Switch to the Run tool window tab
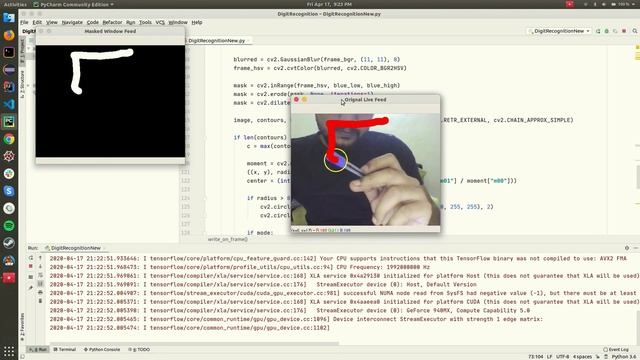The image size is (640, 360). tap(38, 350)
